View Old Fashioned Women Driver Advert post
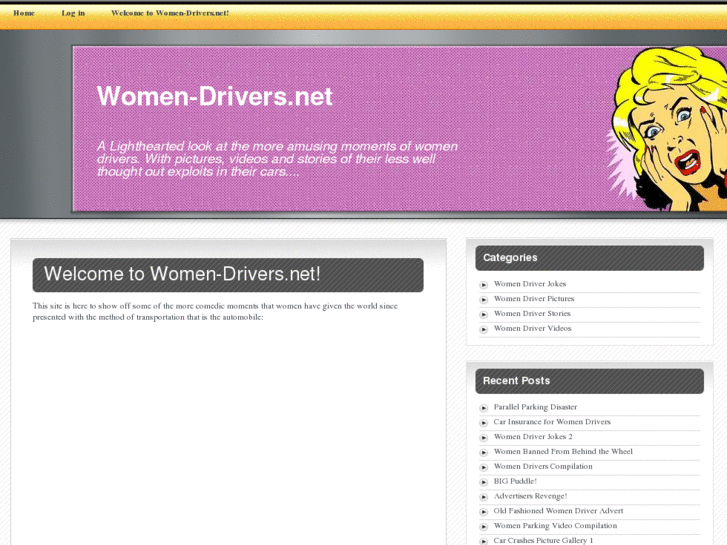 558,511
